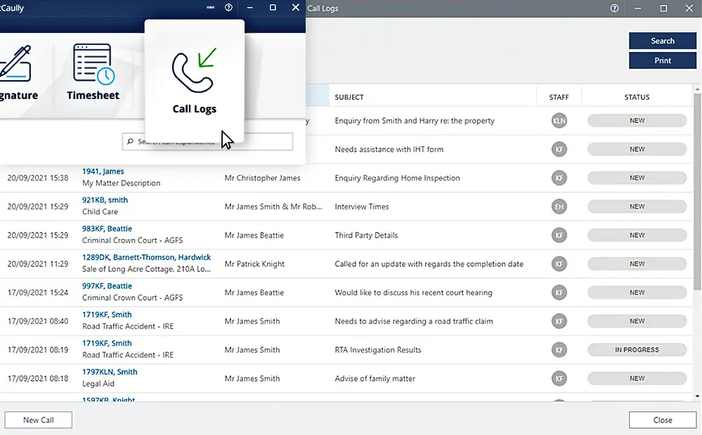Select the subject Interview Times

click(362, 207)
